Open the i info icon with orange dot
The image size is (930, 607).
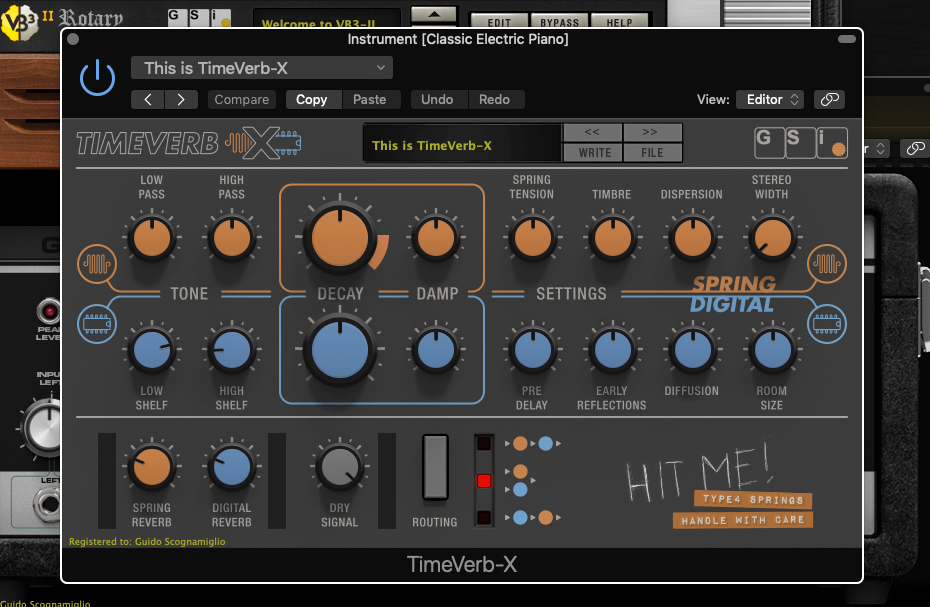click(831, 143)
